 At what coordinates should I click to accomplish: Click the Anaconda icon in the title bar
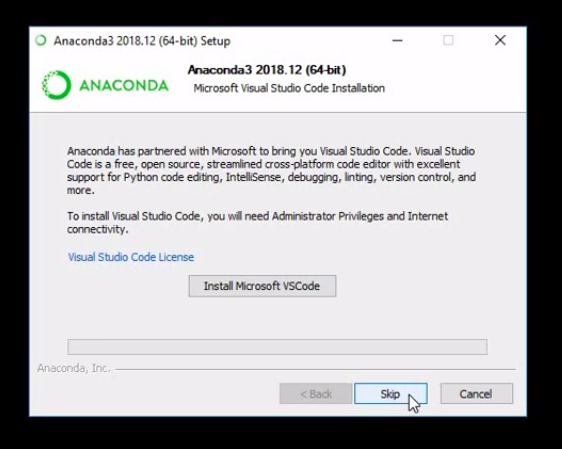41,40
